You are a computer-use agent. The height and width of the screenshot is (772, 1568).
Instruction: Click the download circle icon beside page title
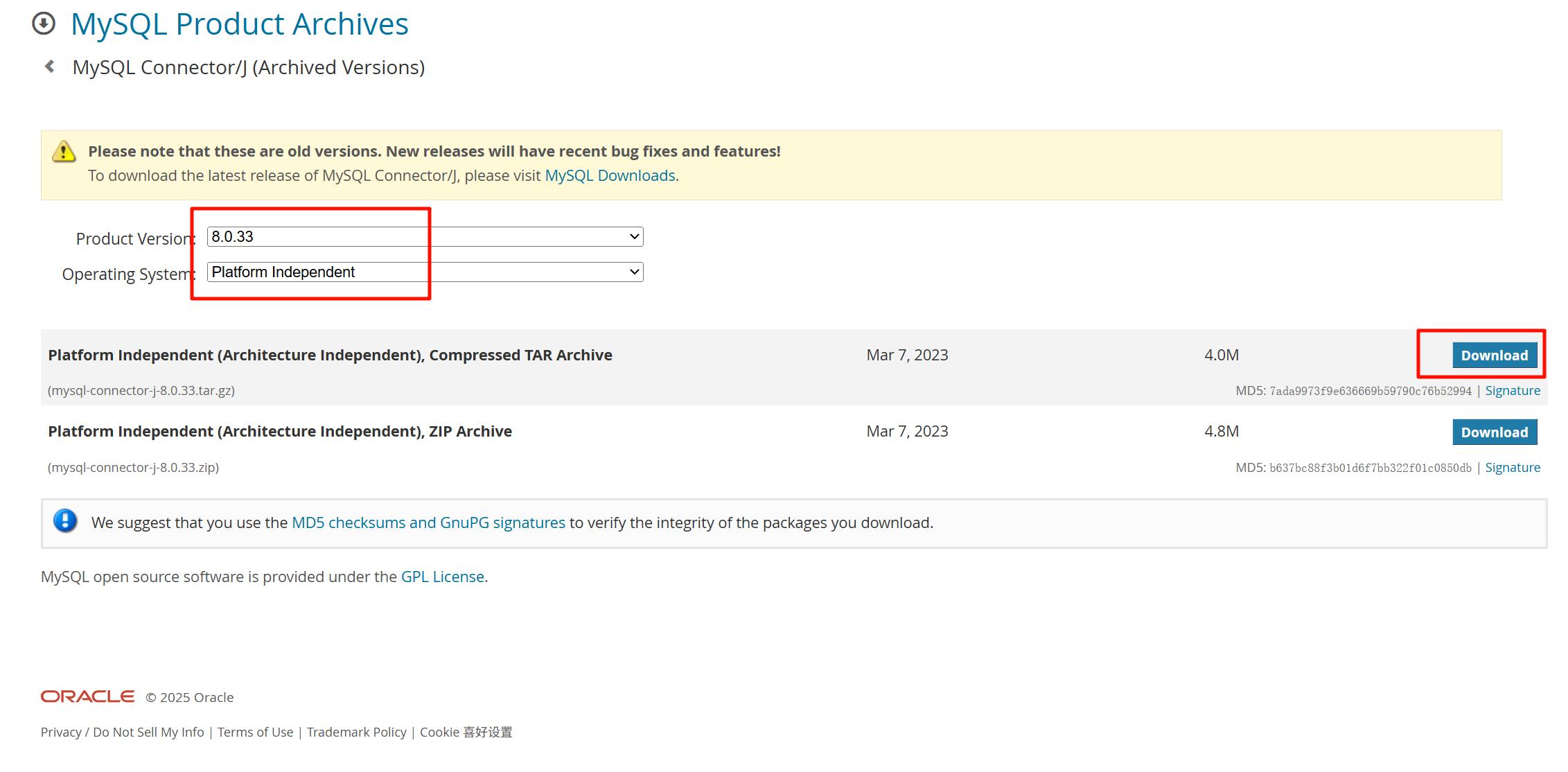(44, 24)
